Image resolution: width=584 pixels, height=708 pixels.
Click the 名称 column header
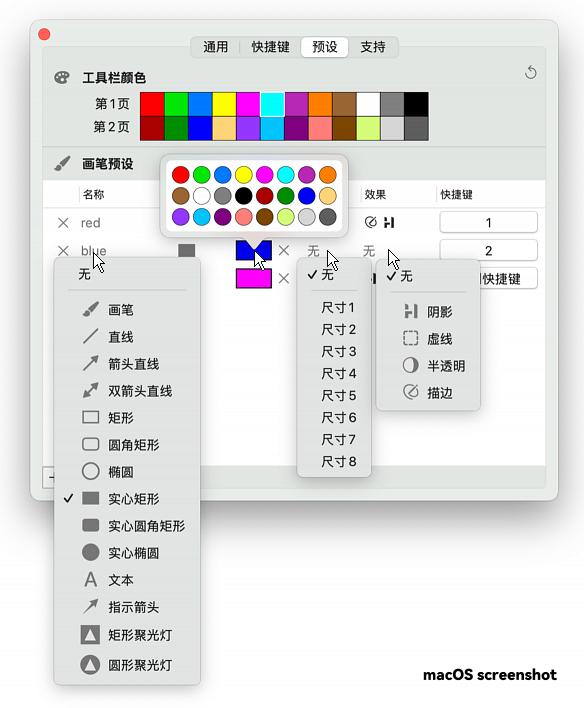click(x=94, y=195)
